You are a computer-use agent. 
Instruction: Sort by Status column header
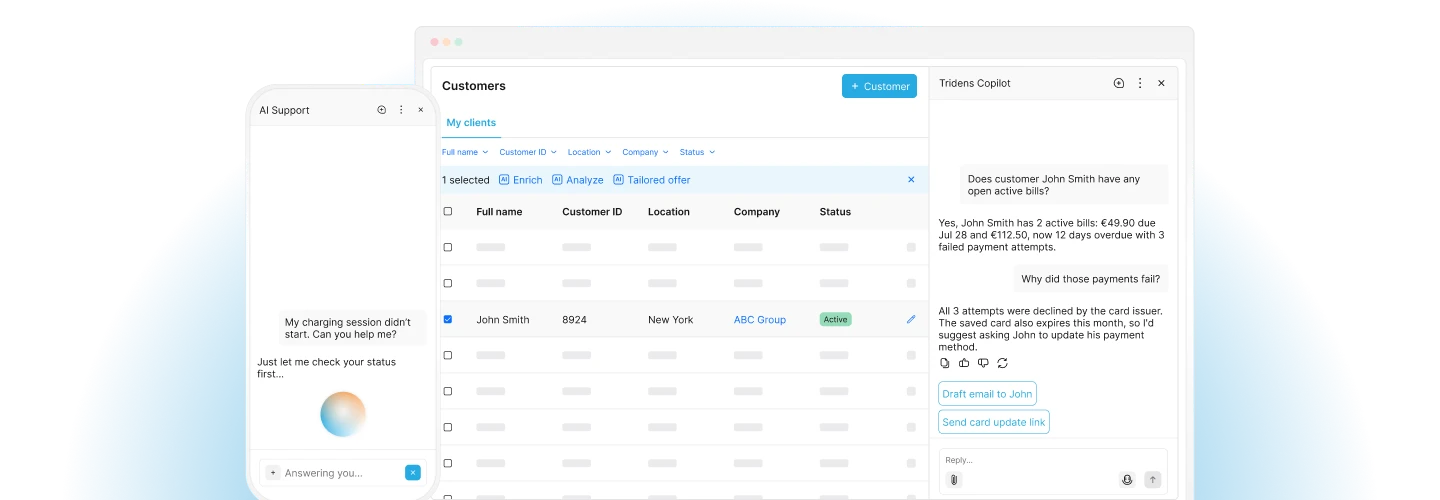coord(835,212)
